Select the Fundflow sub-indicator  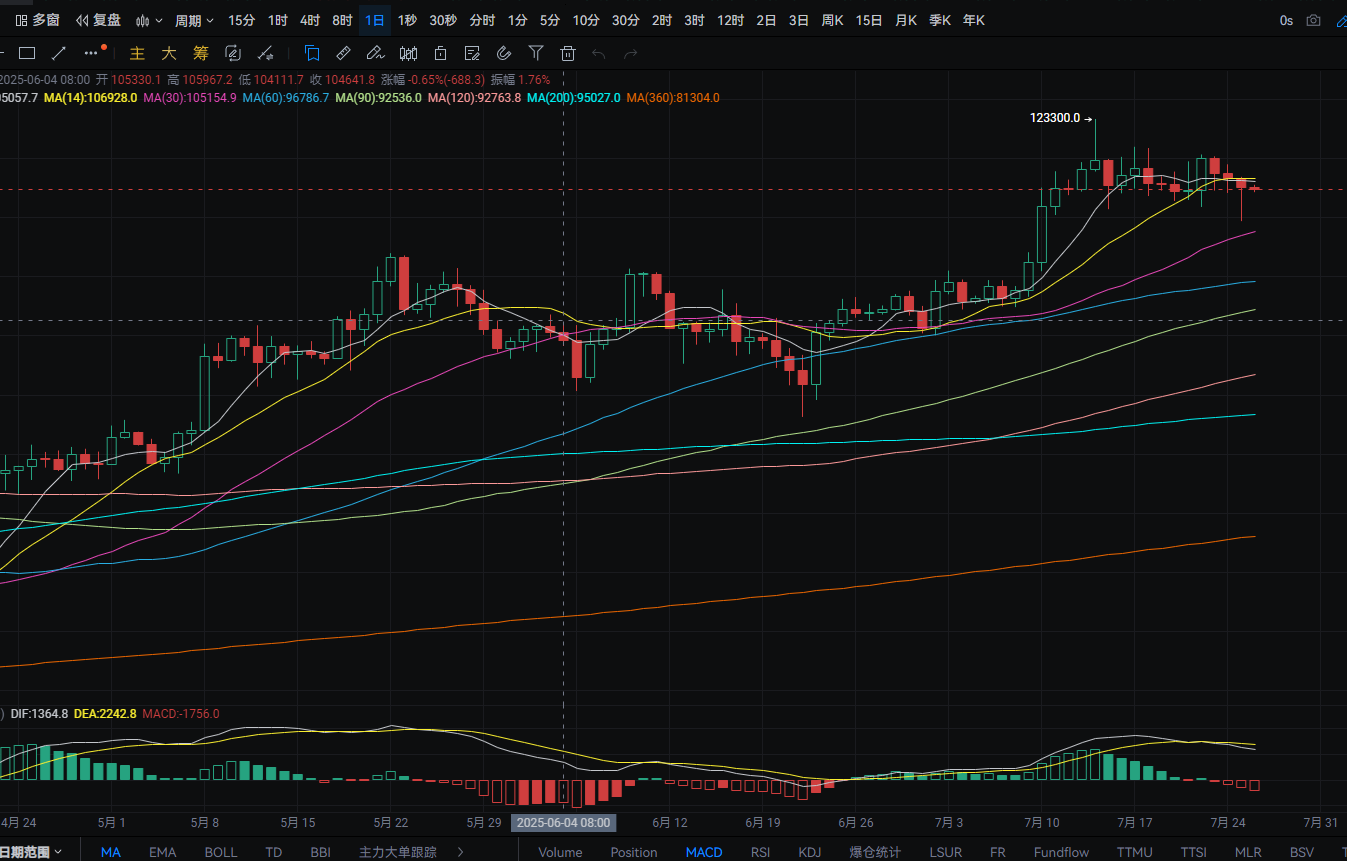pos(1062,852)
